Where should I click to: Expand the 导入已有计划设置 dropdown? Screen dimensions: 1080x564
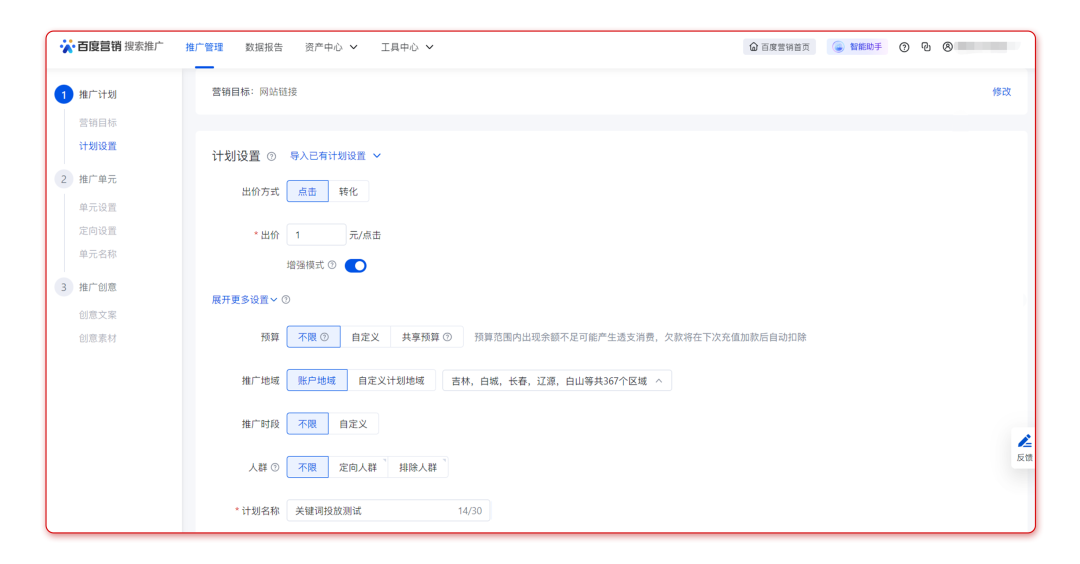(335, 156)
